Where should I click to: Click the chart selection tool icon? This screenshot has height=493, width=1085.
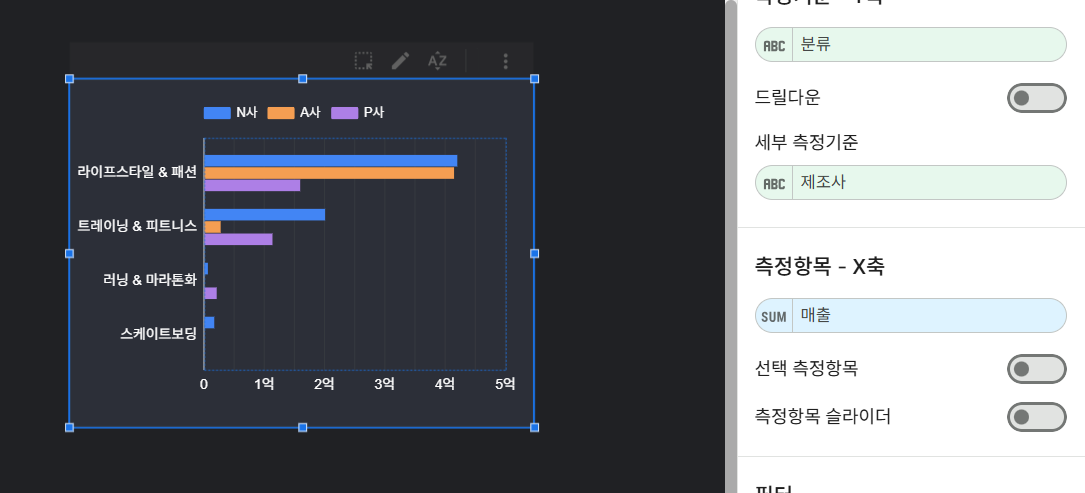(363, 61)
